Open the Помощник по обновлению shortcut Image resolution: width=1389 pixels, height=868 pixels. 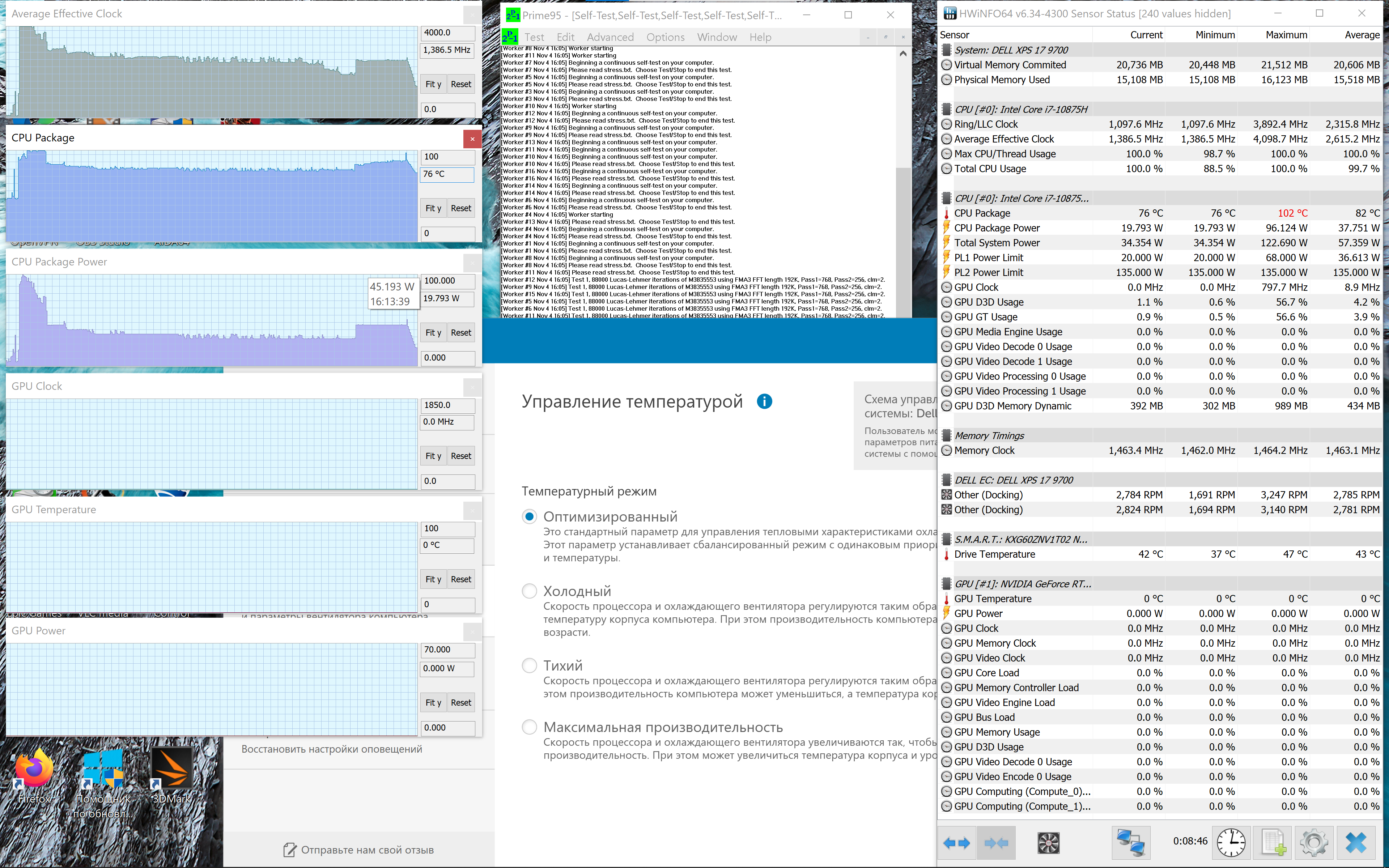click(103, 784)
